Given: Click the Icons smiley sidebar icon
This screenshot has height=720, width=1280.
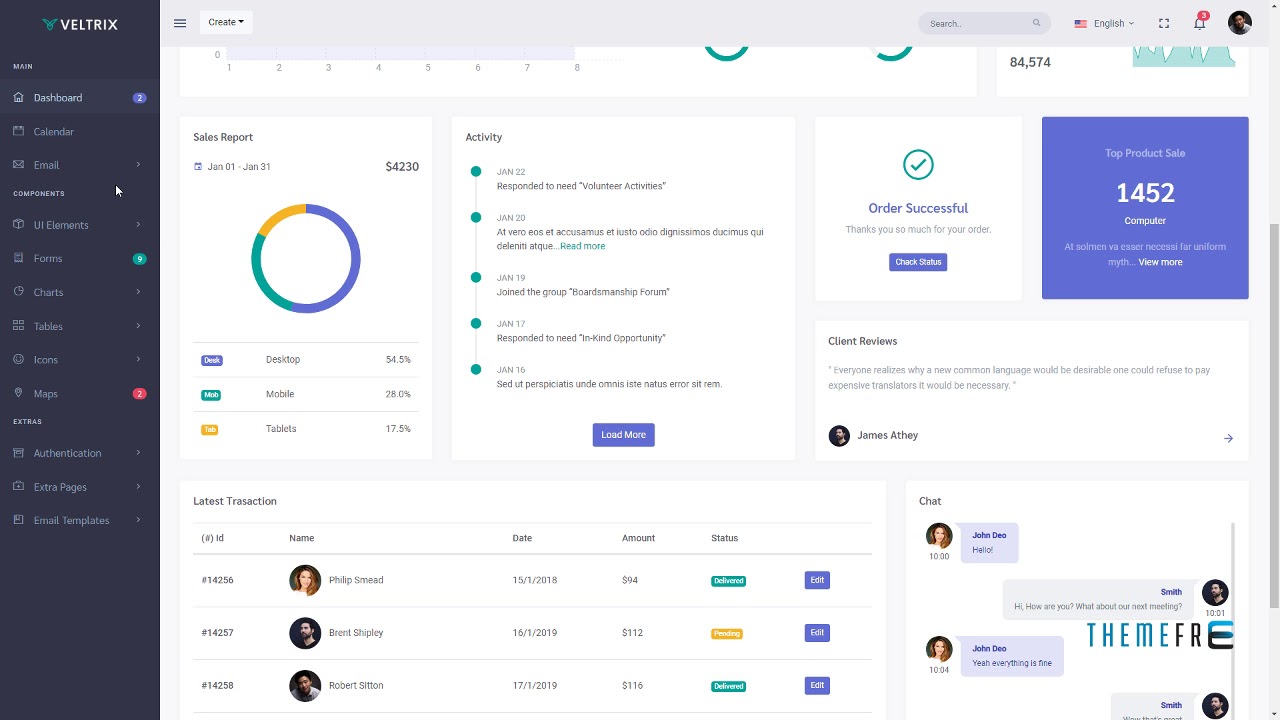Looking at the screenshot, I should point(19,359).
